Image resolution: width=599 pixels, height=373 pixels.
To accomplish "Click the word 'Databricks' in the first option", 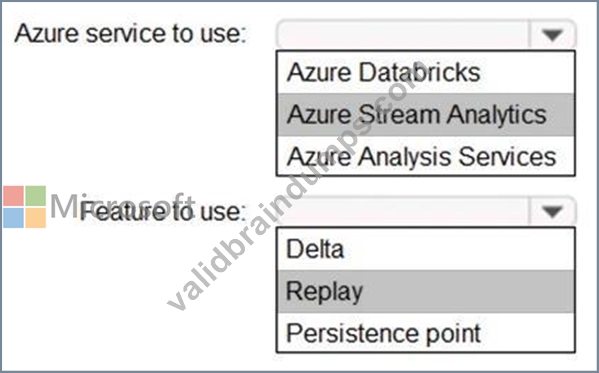I will [419, 72].
